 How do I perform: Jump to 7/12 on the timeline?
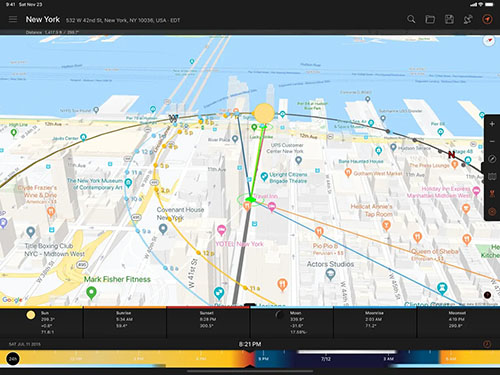click(326, 359)
